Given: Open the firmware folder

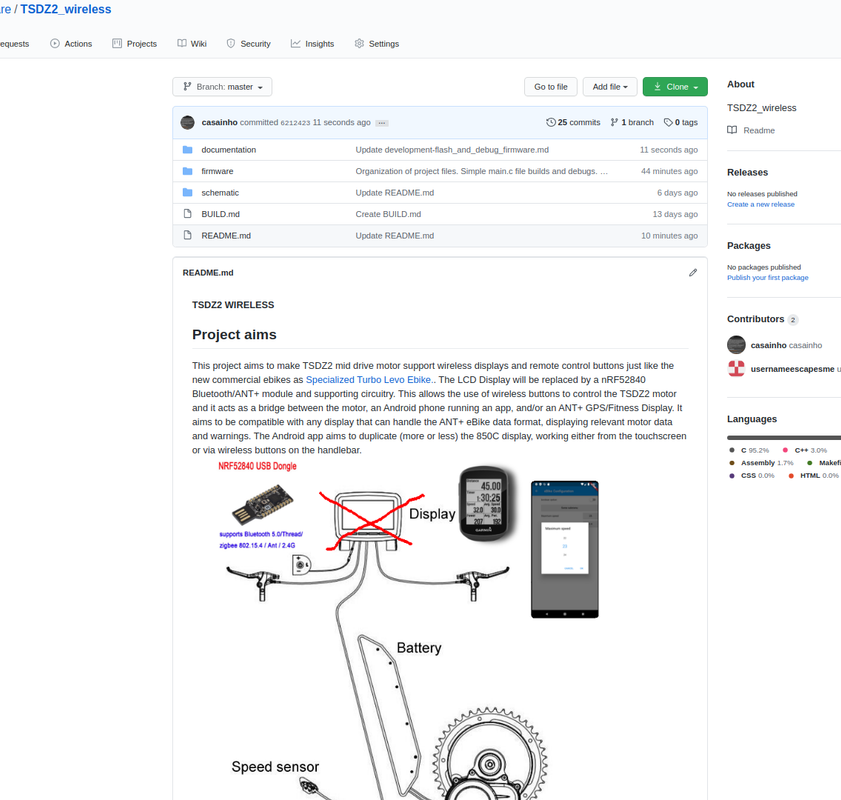Looking at the screenshot, I should [x=217, y=171].
